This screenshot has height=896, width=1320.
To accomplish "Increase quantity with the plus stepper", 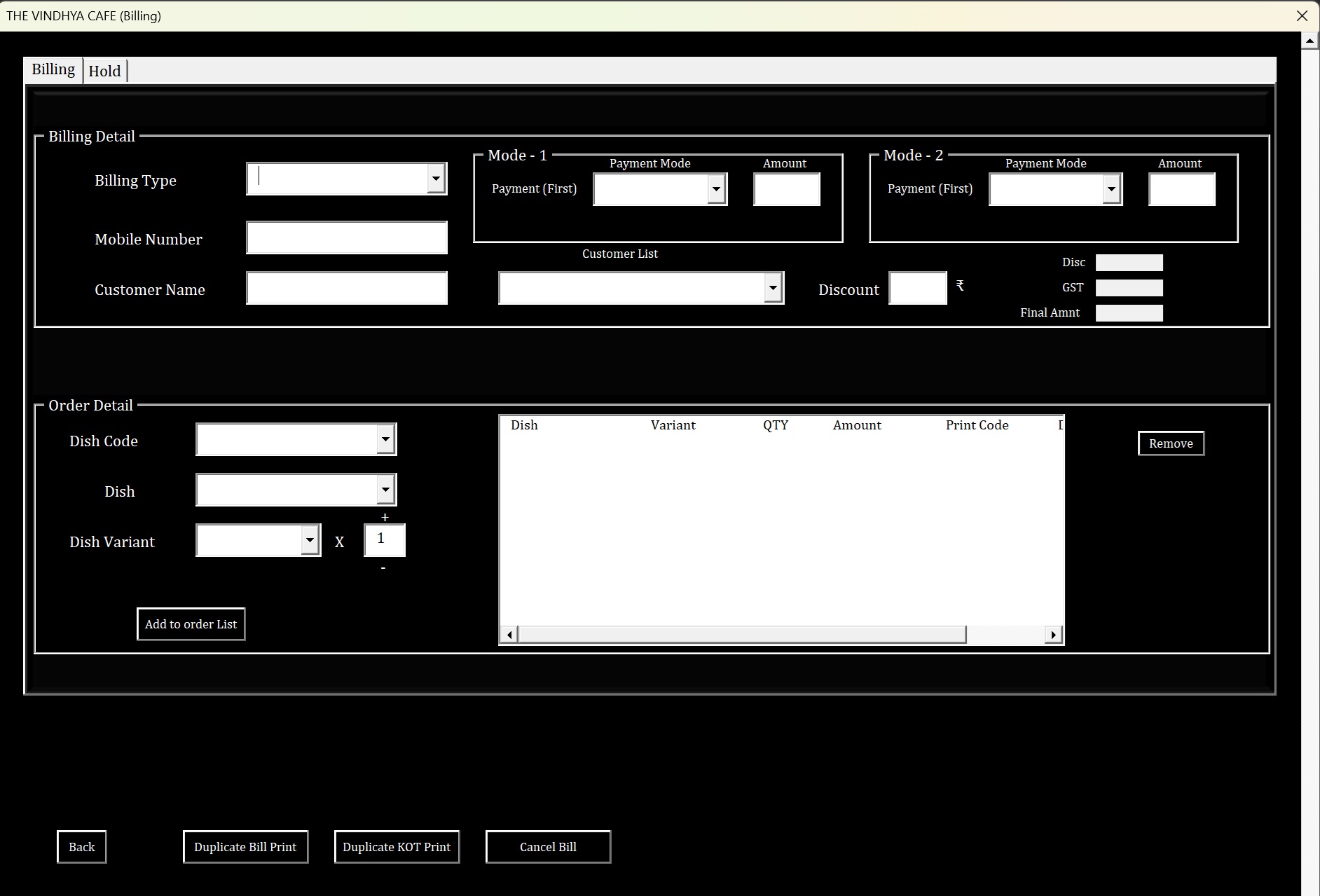I will coord(384,516).
